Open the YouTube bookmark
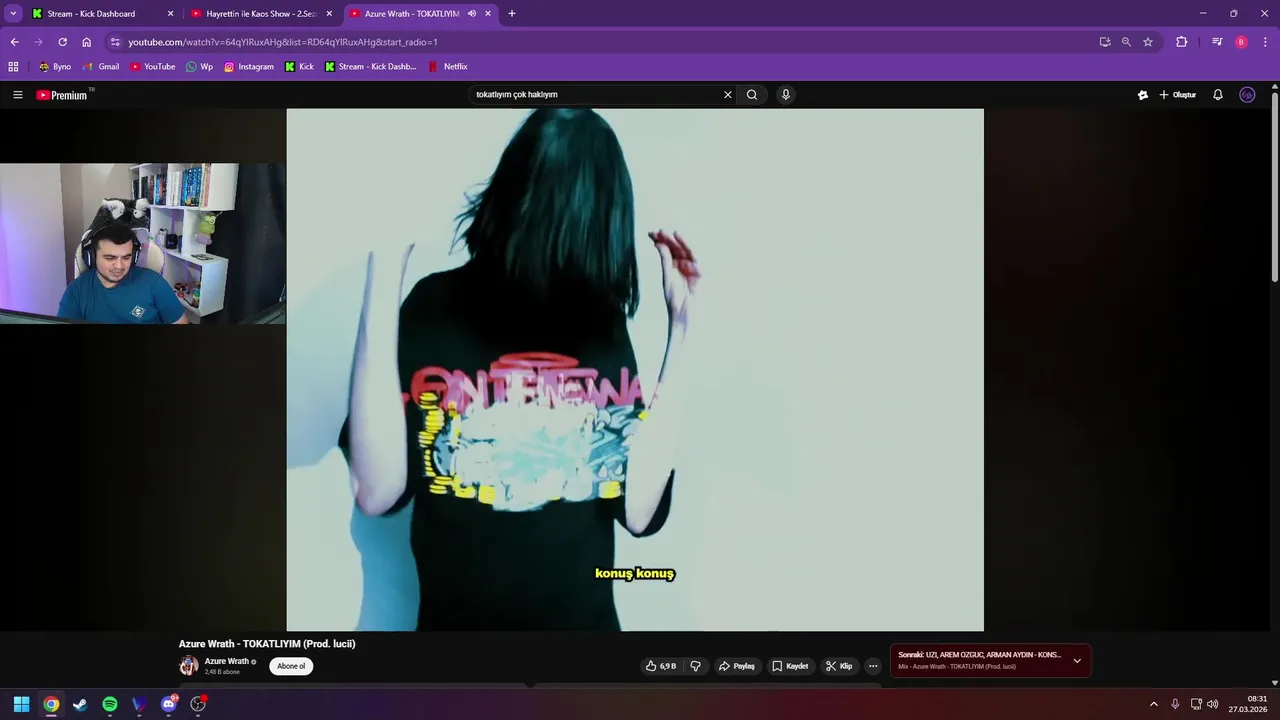 point(152,67)
